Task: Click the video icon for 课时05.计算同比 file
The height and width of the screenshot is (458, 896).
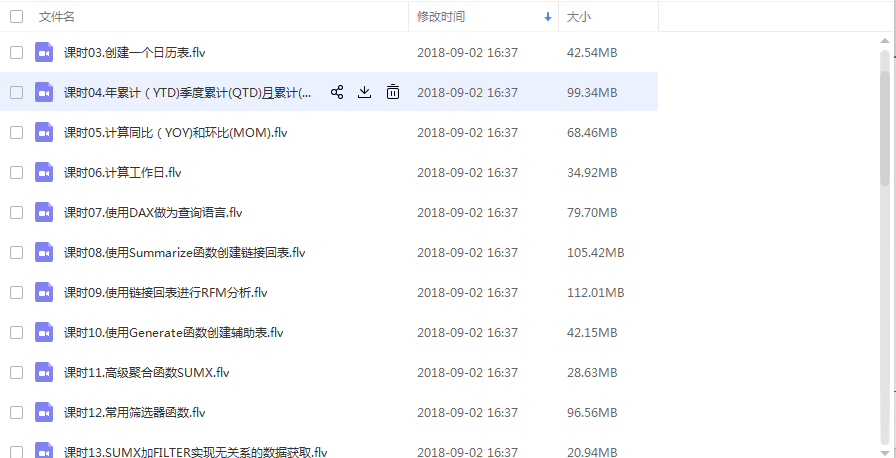Action: 44,132
